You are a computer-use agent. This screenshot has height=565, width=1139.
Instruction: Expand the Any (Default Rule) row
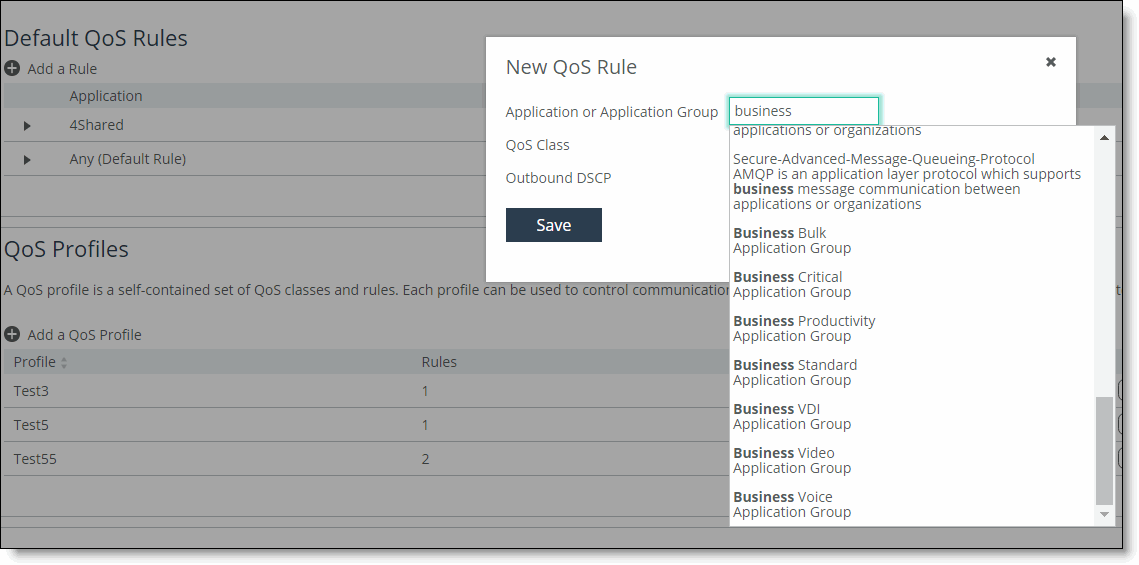(x=27, y=160)
